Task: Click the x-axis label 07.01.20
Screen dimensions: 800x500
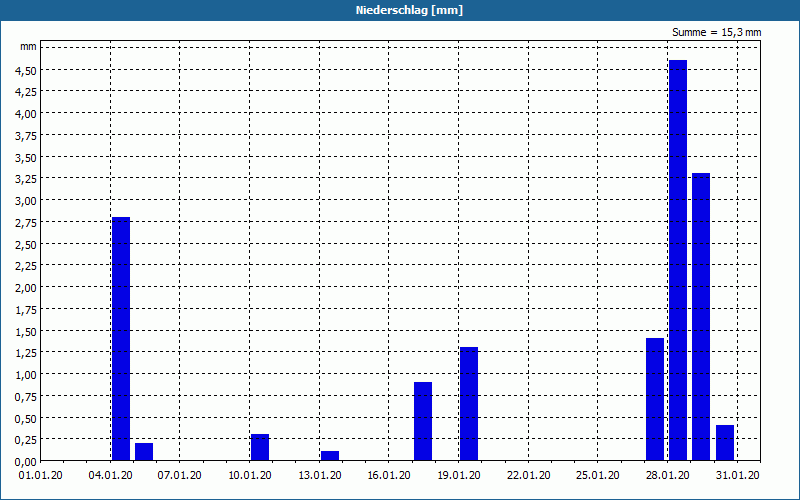Action: 180,475
